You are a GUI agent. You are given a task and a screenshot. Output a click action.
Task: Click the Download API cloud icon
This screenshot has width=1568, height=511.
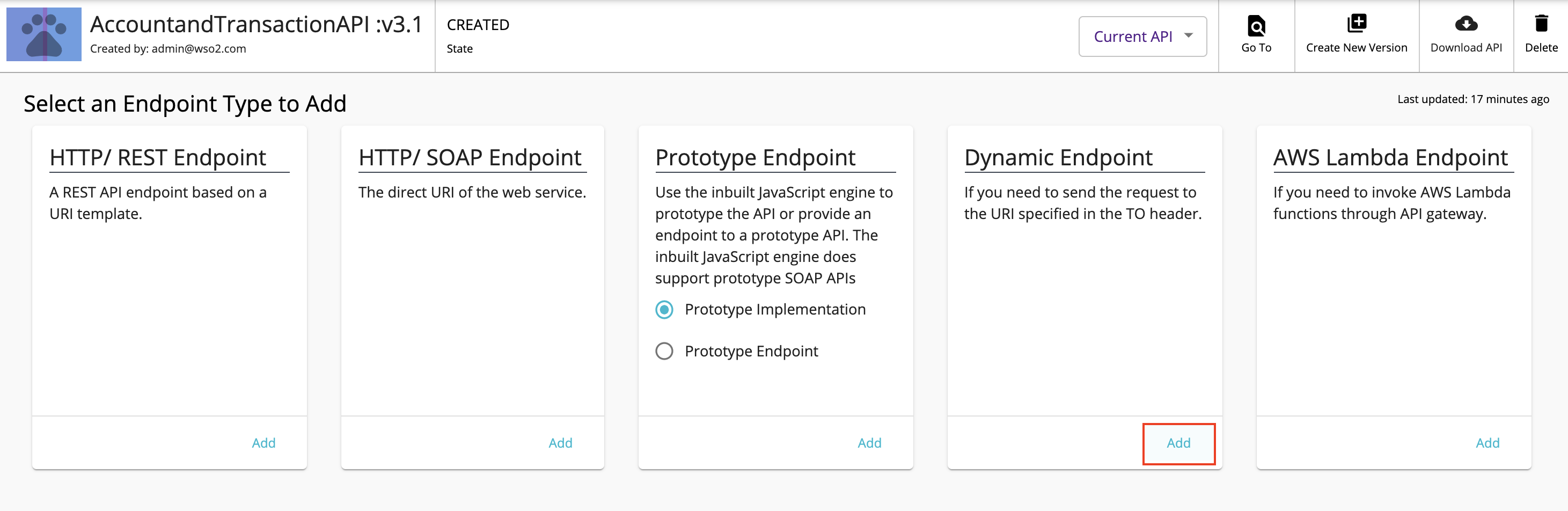[x=1466, y=24]
